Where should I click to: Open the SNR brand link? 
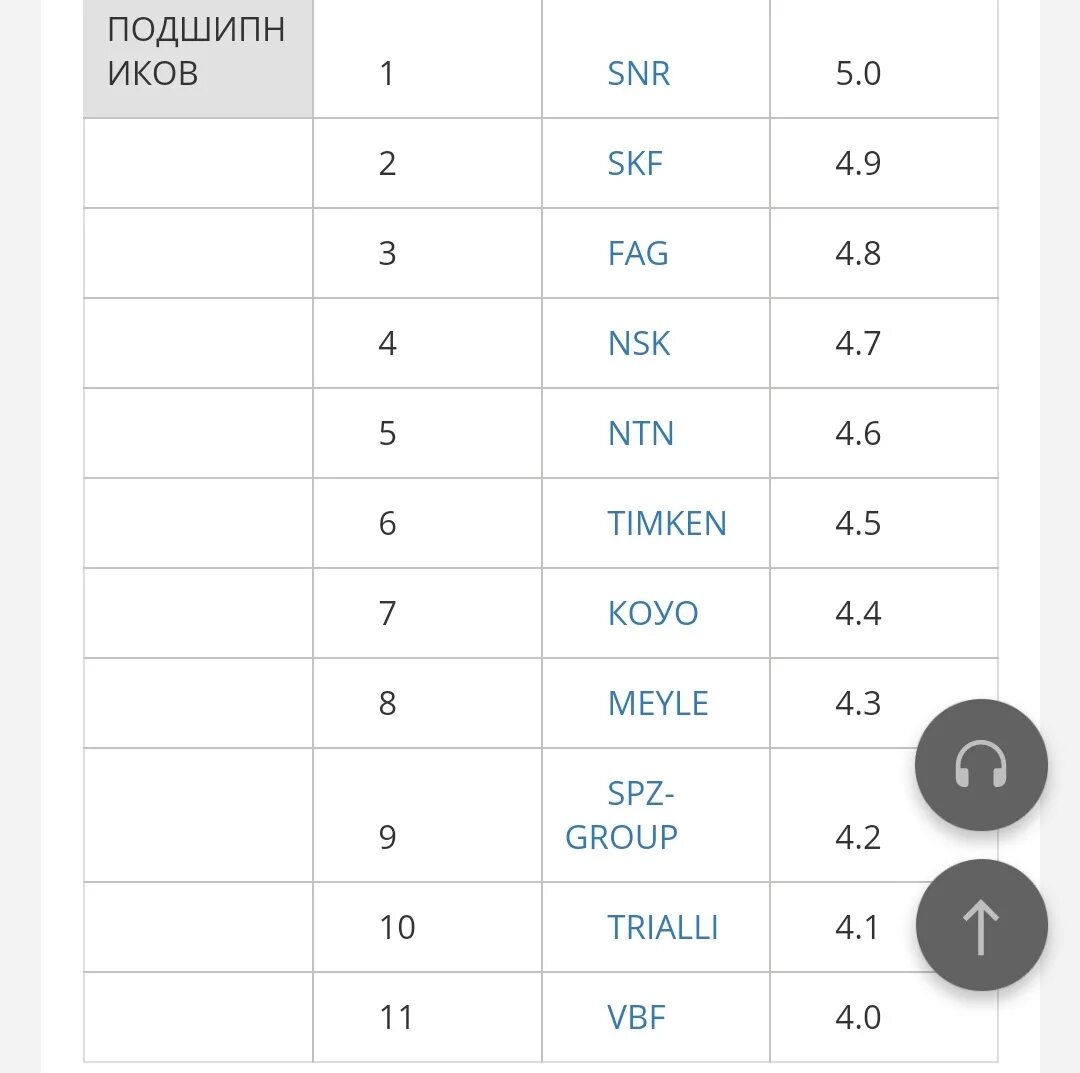click(638, 73)
